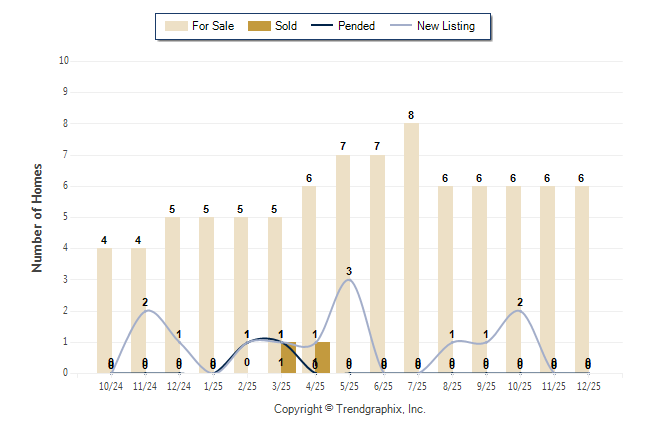Click the 11/24 New Listing peak

[146, 310]
